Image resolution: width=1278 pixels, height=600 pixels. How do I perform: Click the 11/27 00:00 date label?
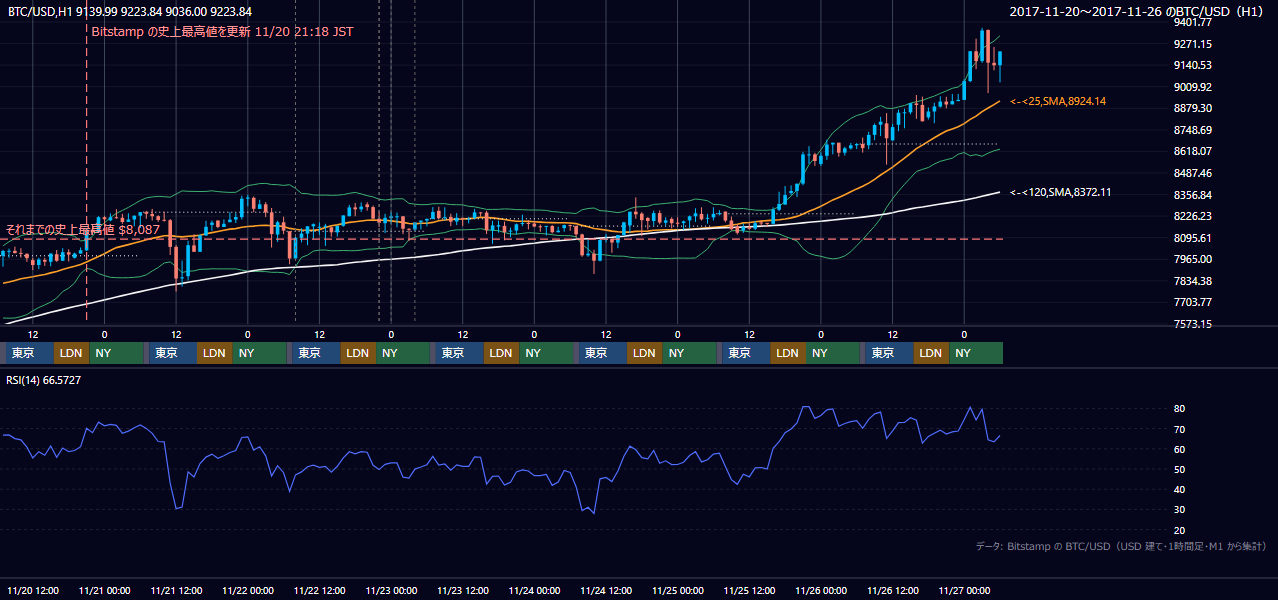click(x=964, y=590)
